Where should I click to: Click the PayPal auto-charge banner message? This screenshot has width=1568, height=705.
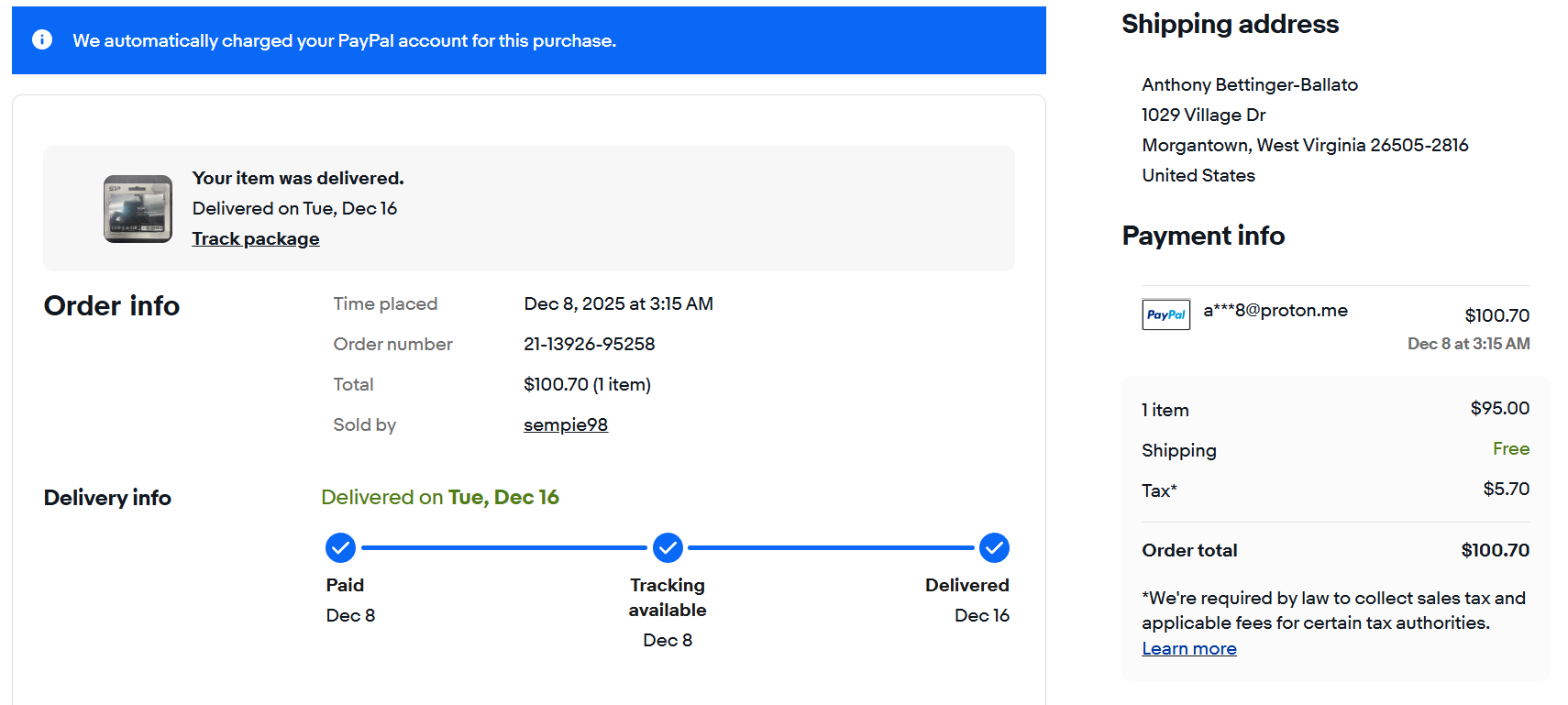345,41
